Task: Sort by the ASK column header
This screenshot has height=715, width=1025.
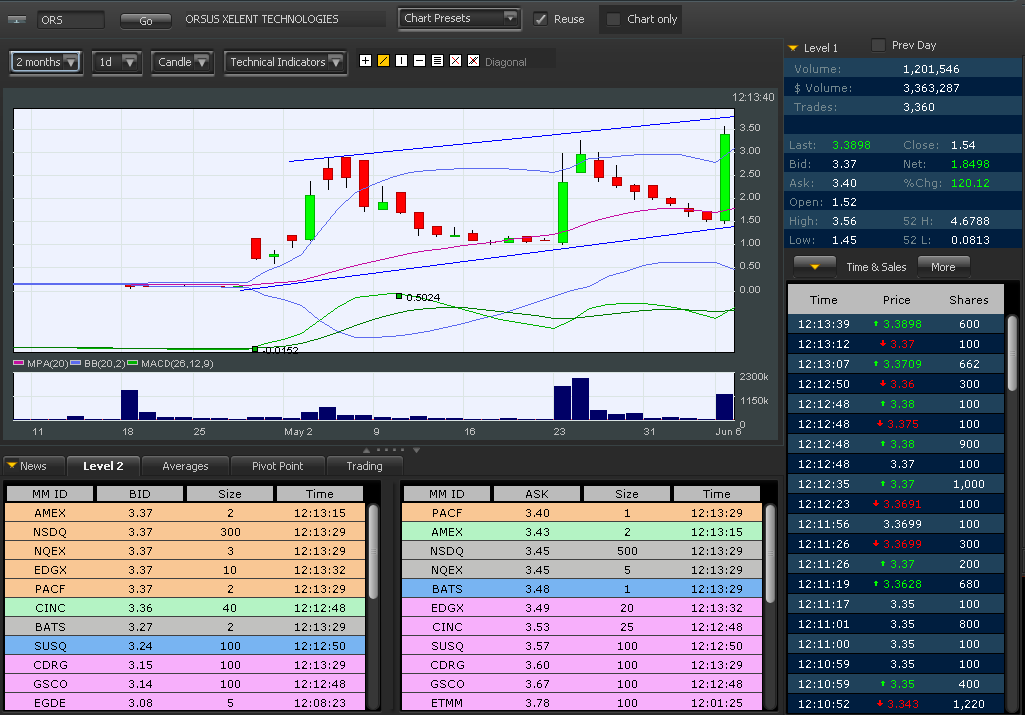Action: point(537,493)
